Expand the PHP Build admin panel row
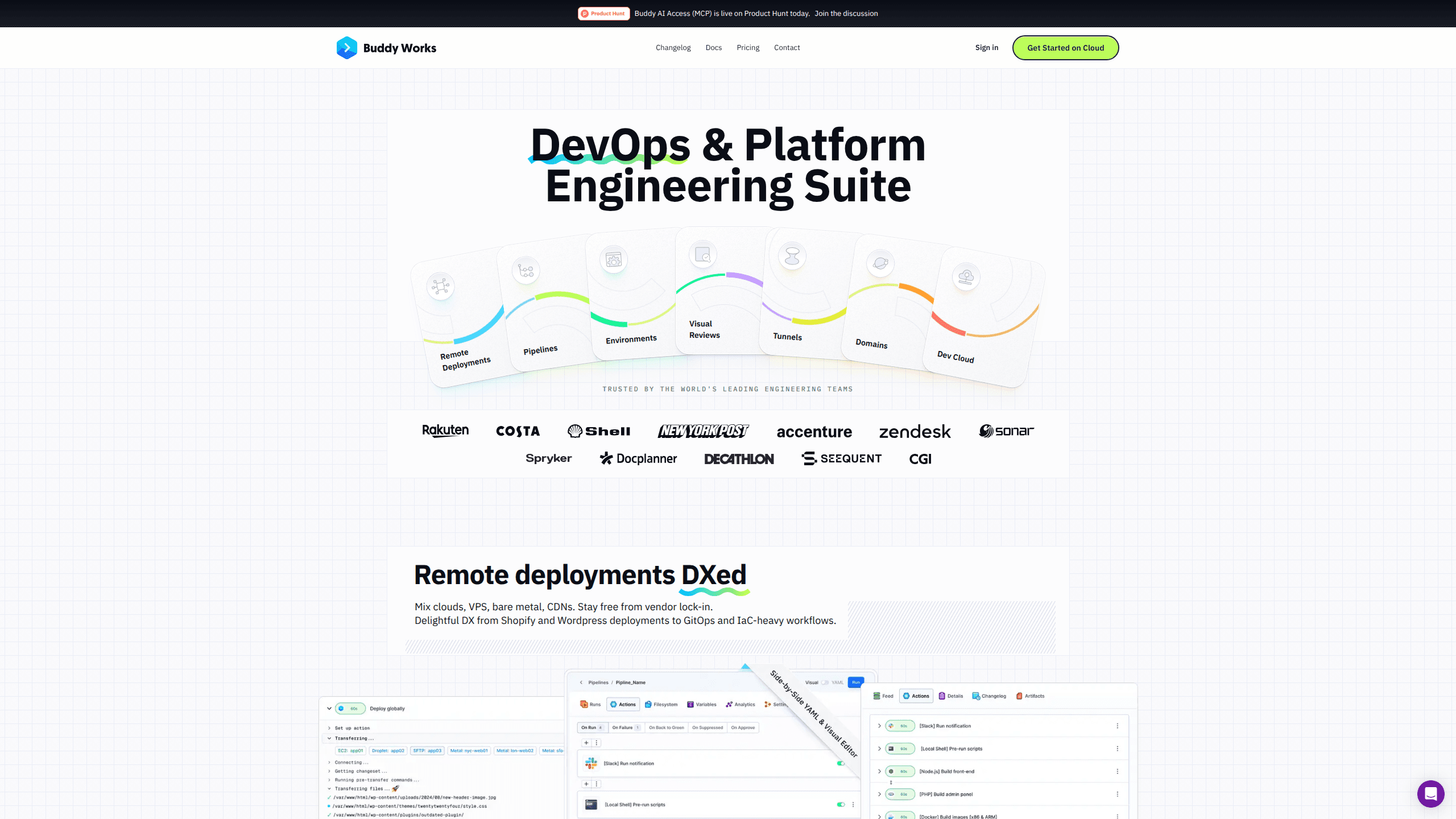1456x819 pixels. pos(879,794)
